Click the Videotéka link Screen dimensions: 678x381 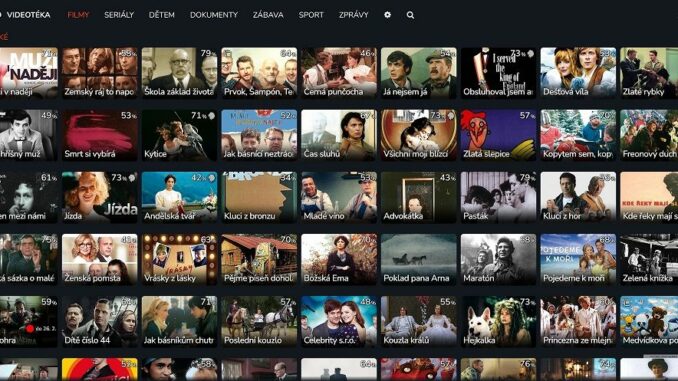[29, 15]
